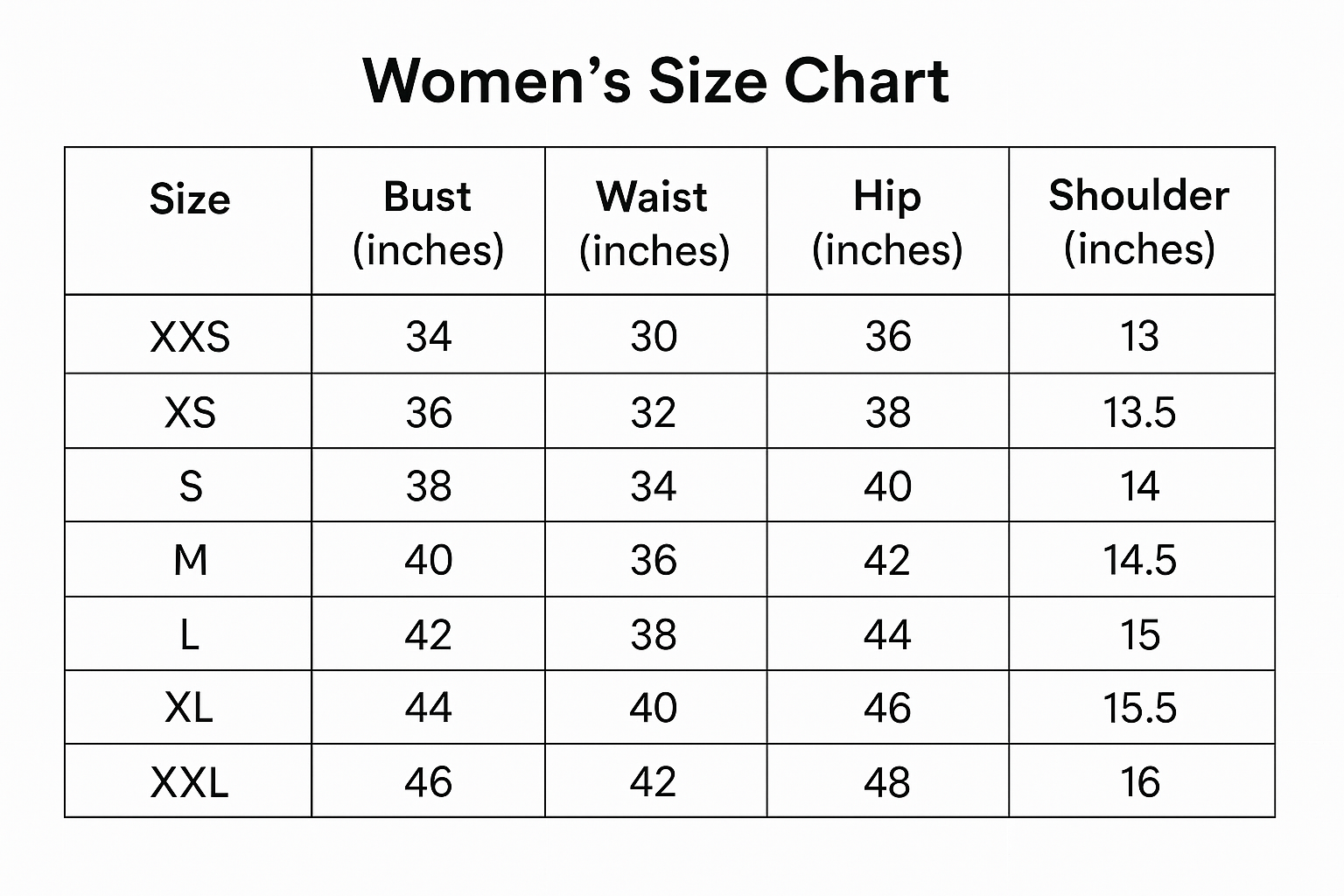Select the Bust (inches) column header

click(428, 222)
